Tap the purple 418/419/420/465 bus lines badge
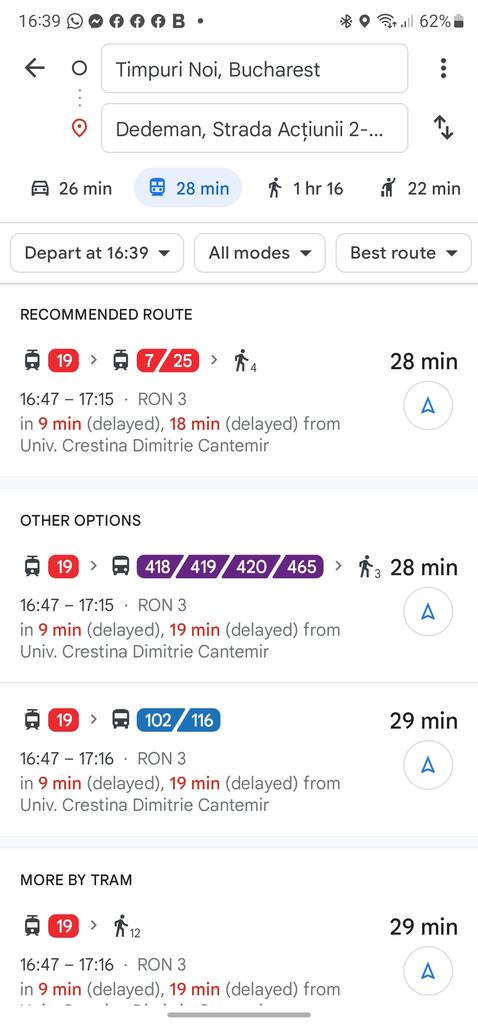This screenshot has width=478, height=1024. pyautogui.click(x=230, y=566)
